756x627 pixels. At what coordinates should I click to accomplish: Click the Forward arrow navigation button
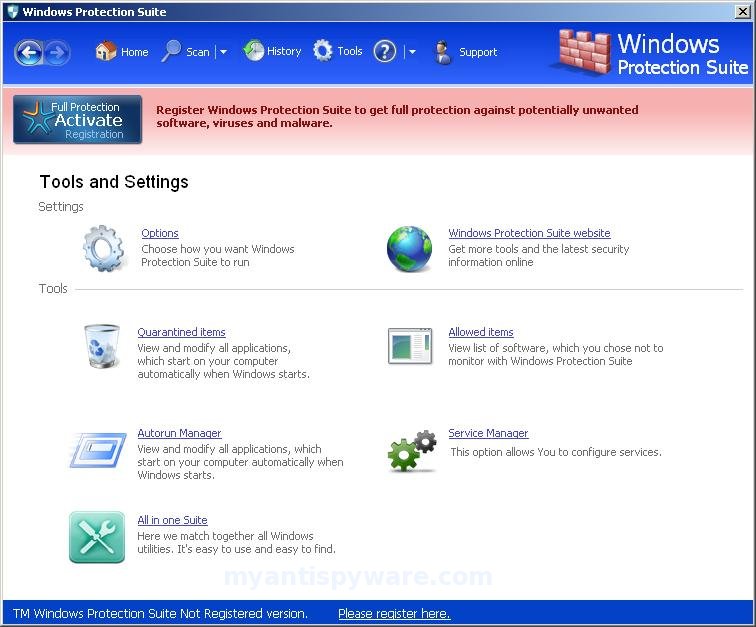(57, 53)
